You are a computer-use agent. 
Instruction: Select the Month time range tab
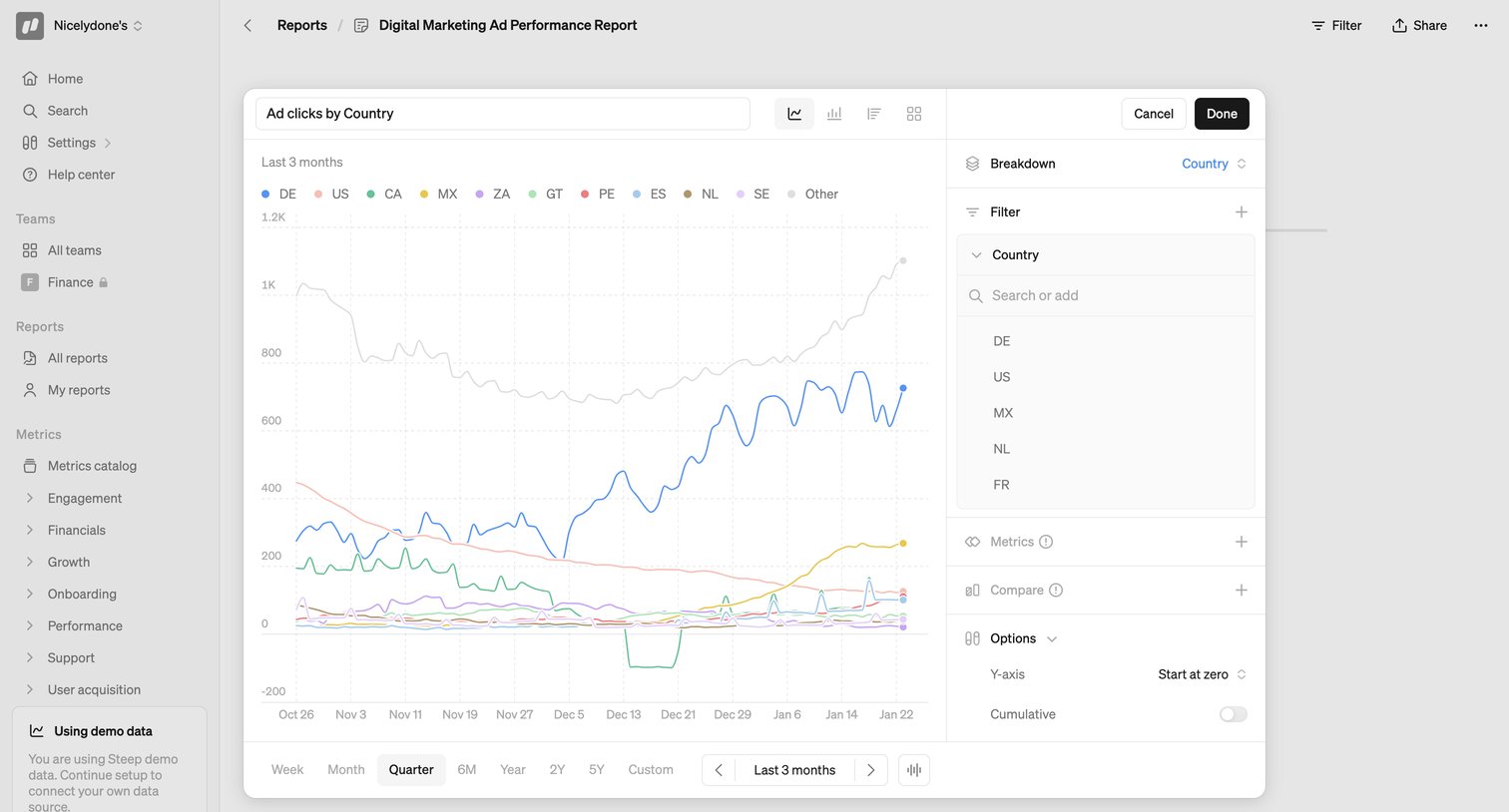(346, 770)
